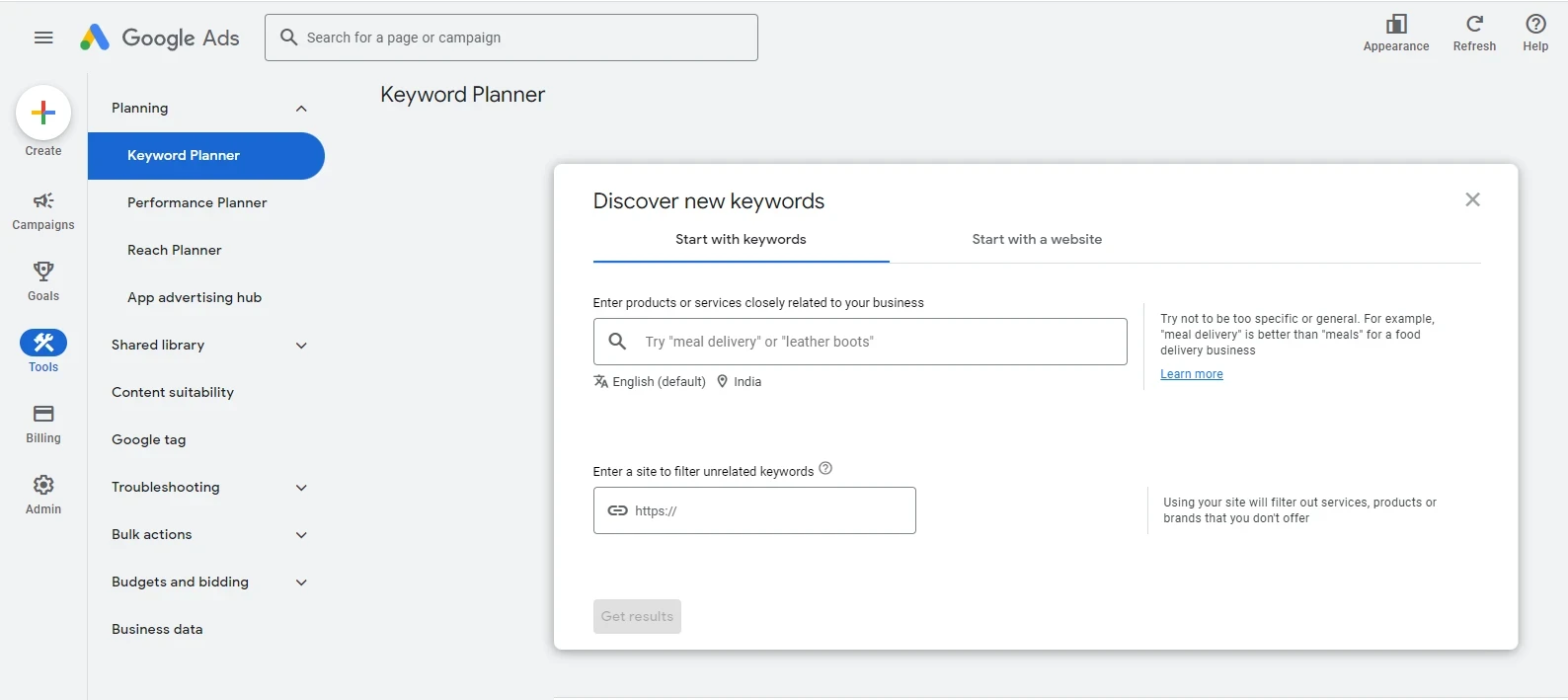Change the English (default) language setting
Screen dimensions: 1568x700
click(651, 382)
